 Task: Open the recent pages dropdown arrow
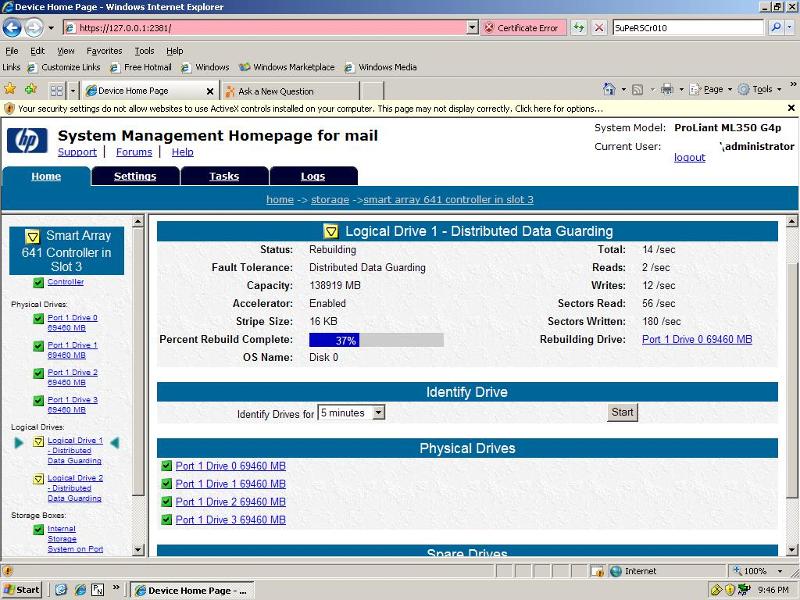point(51,28)
